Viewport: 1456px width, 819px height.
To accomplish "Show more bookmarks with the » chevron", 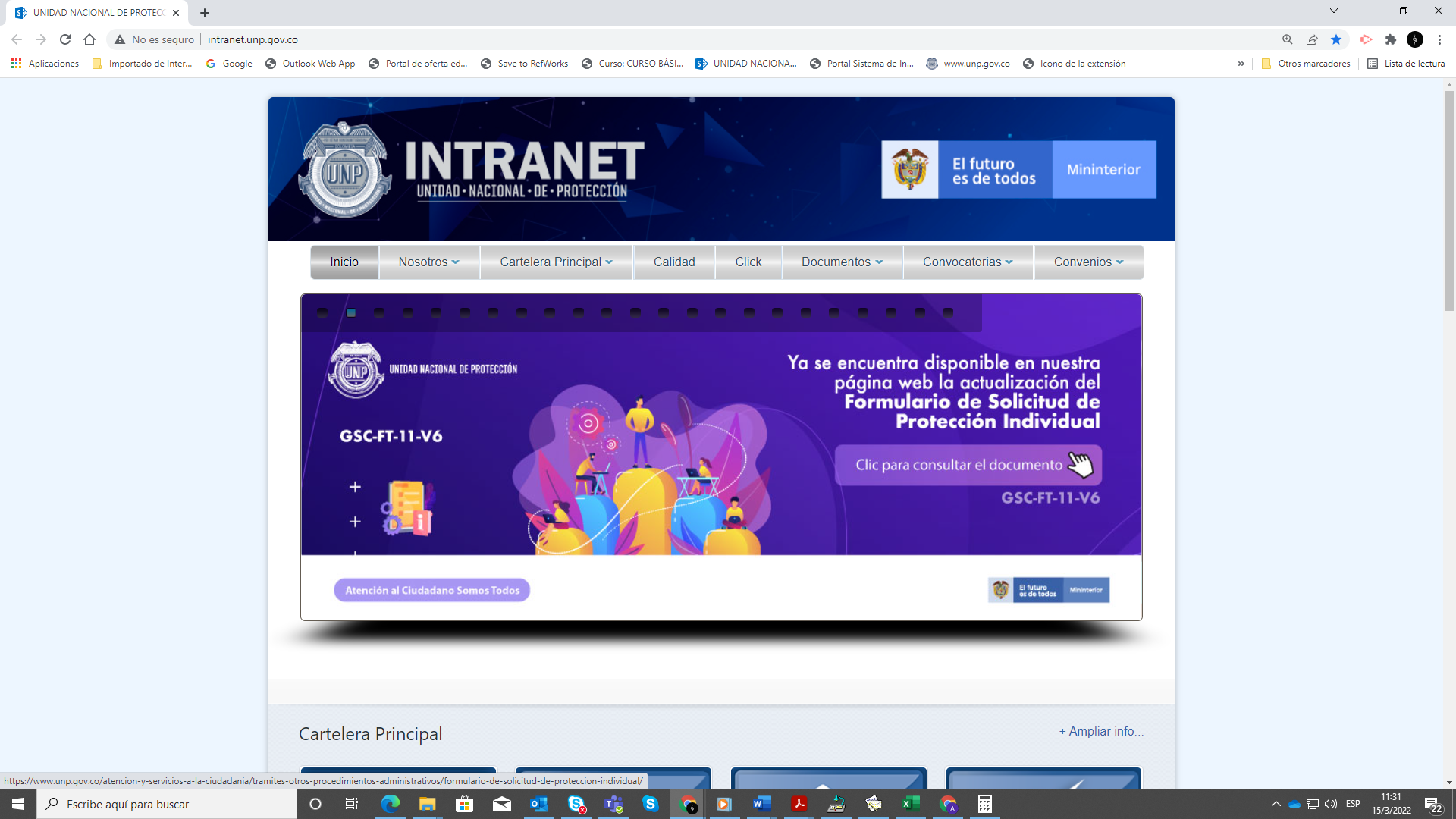I will click(x=1241, y=64).
